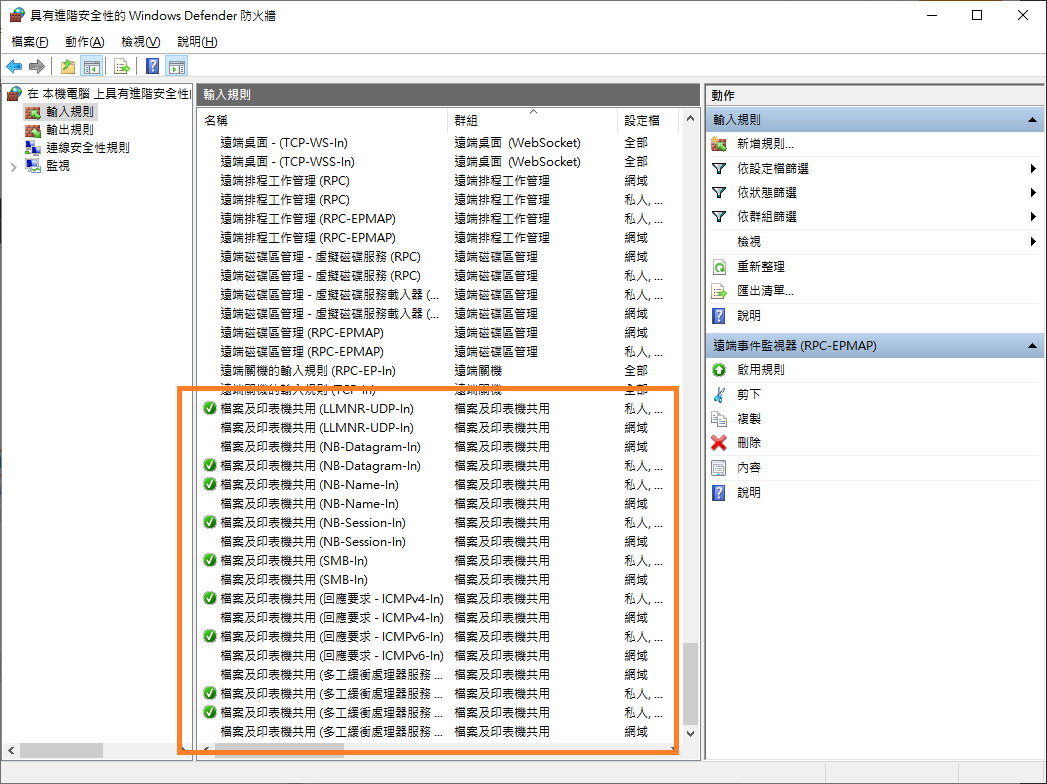The image size is (1047, 784).
Task: Open the 動作(A) menu
Action: (85, 41)
